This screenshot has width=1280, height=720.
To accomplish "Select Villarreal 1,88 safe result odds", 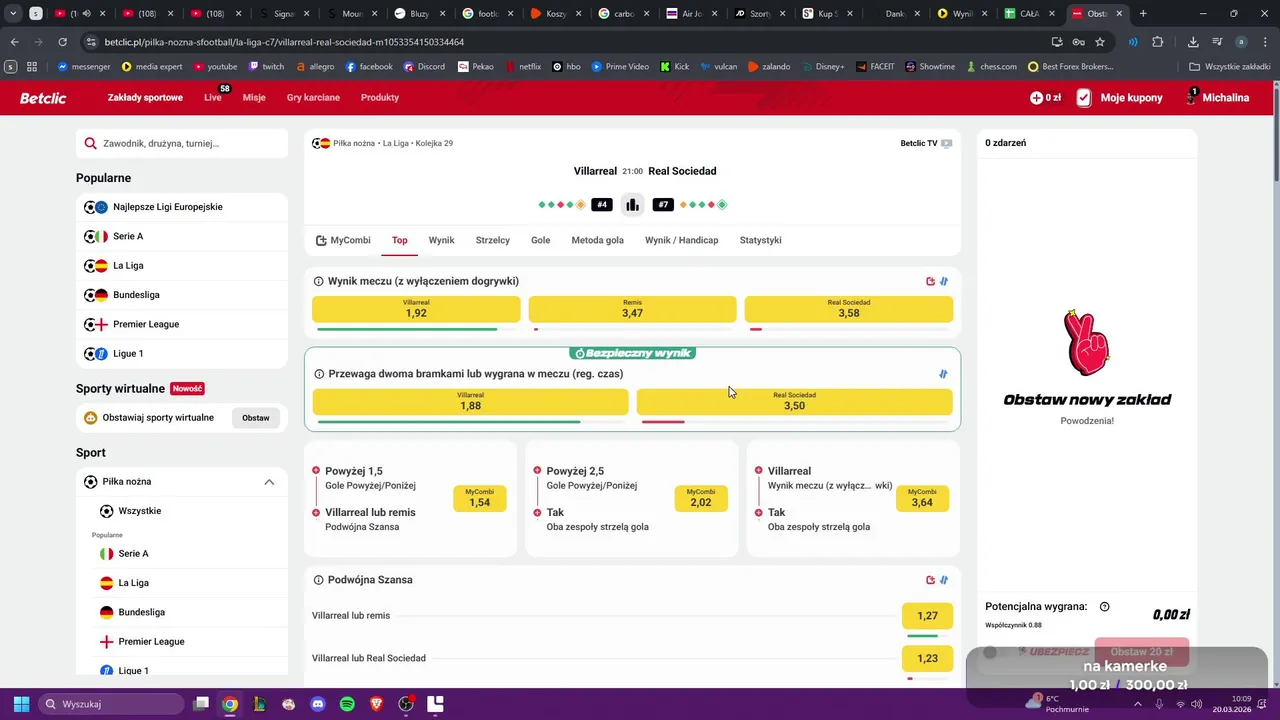I will point(470,401).
